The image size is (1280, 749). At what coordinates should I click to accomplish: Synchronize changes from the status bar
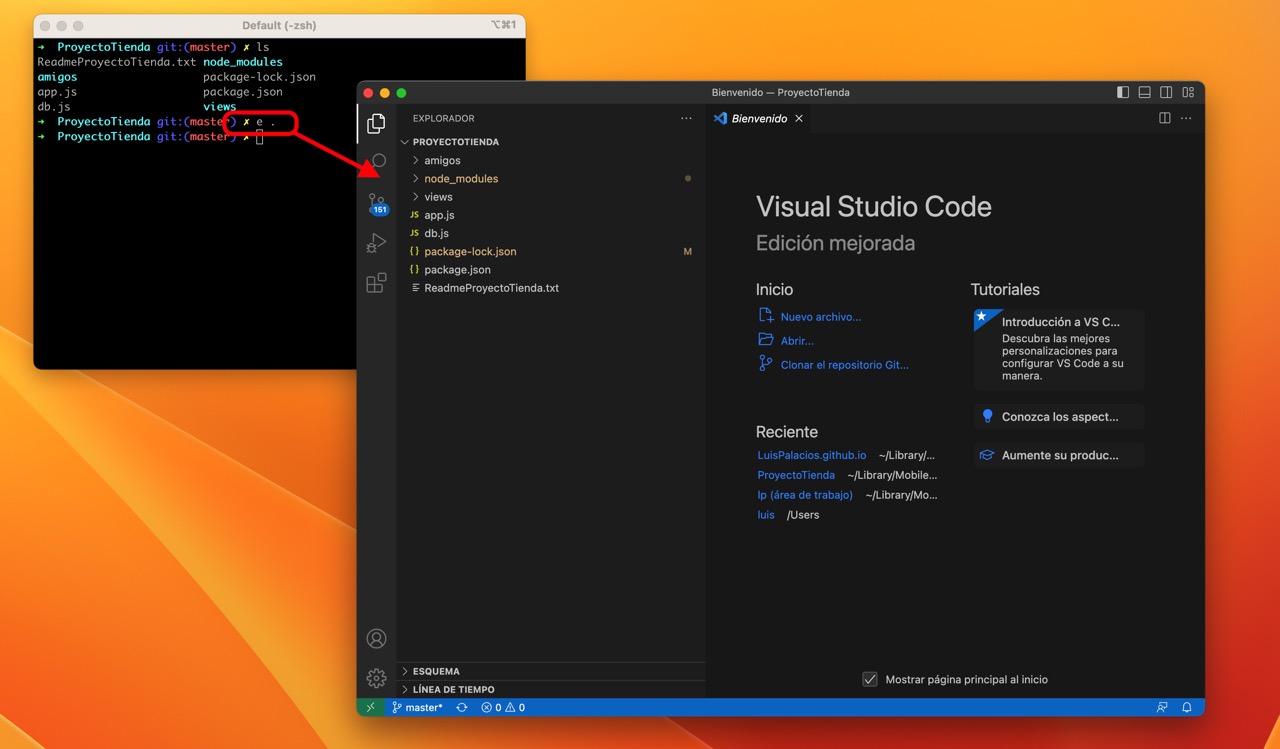tap(461, 707)
